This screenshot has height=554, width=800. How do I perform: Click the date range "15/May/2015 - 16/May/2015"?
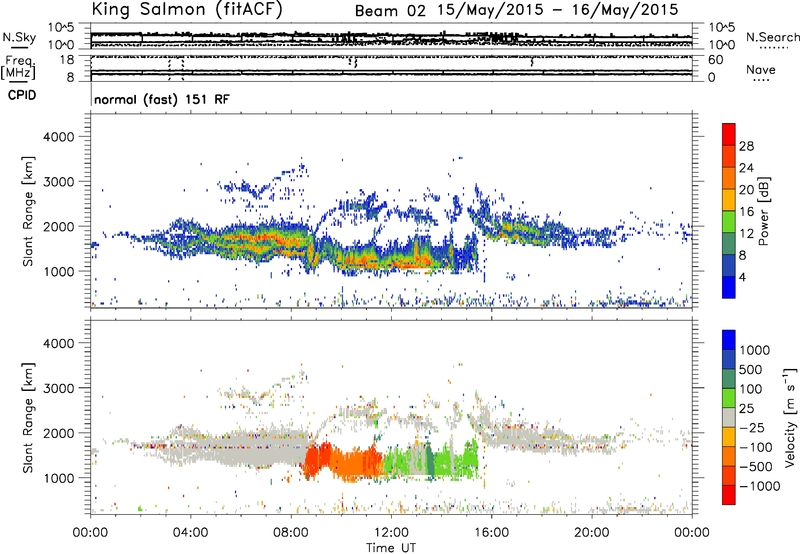coord(558,10)
